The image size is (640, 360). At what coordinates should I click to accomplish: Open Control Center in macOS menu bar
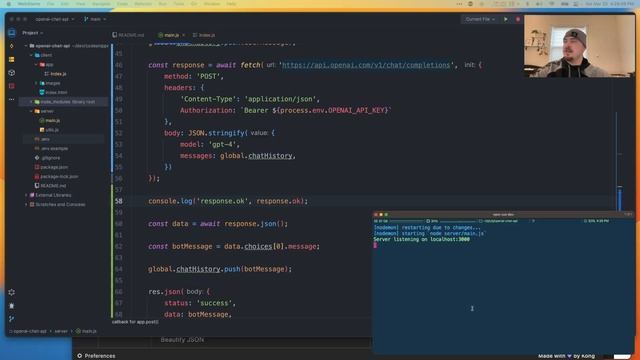[576, 4]
